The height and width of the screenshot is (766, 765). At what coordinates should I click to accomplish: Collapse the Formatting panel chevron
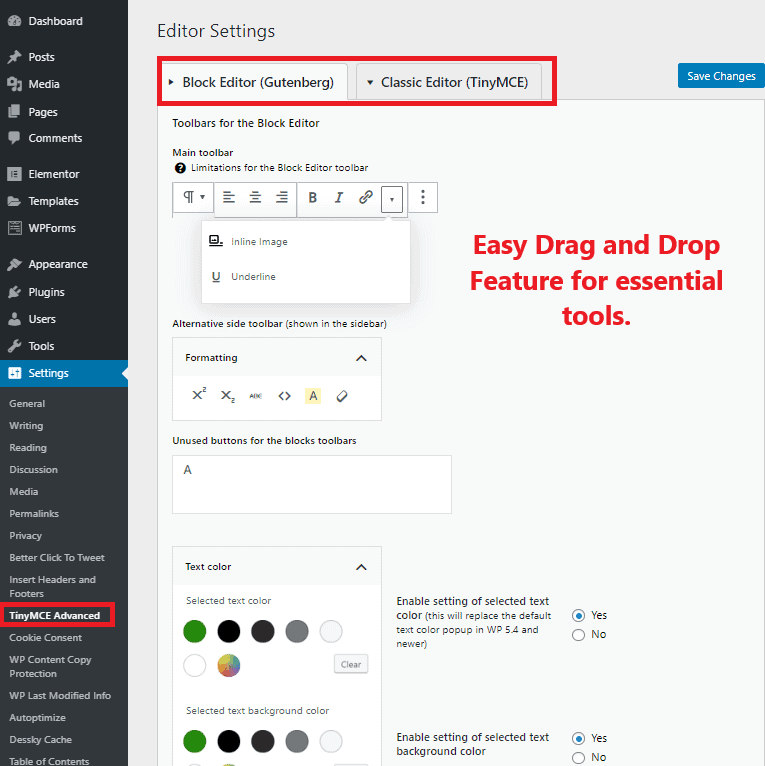361,358
